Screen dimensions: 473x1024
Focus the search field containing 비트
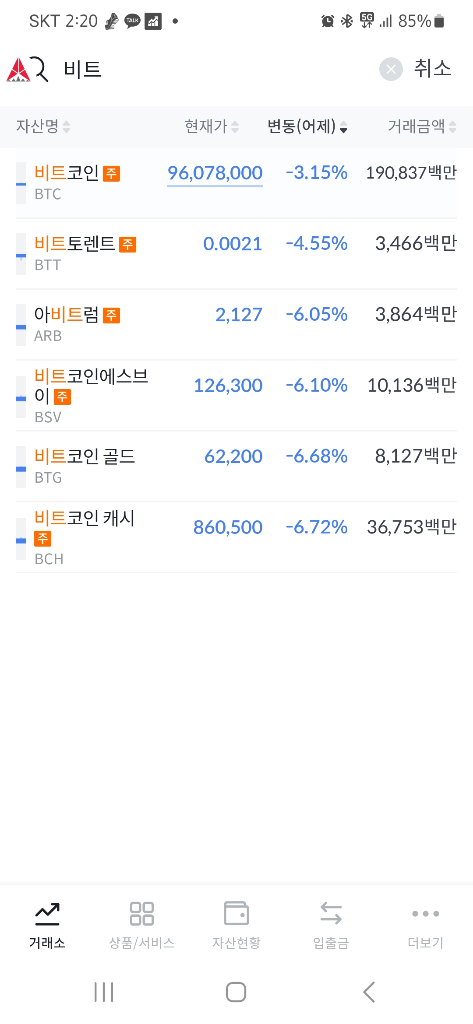tap(216, 69)
